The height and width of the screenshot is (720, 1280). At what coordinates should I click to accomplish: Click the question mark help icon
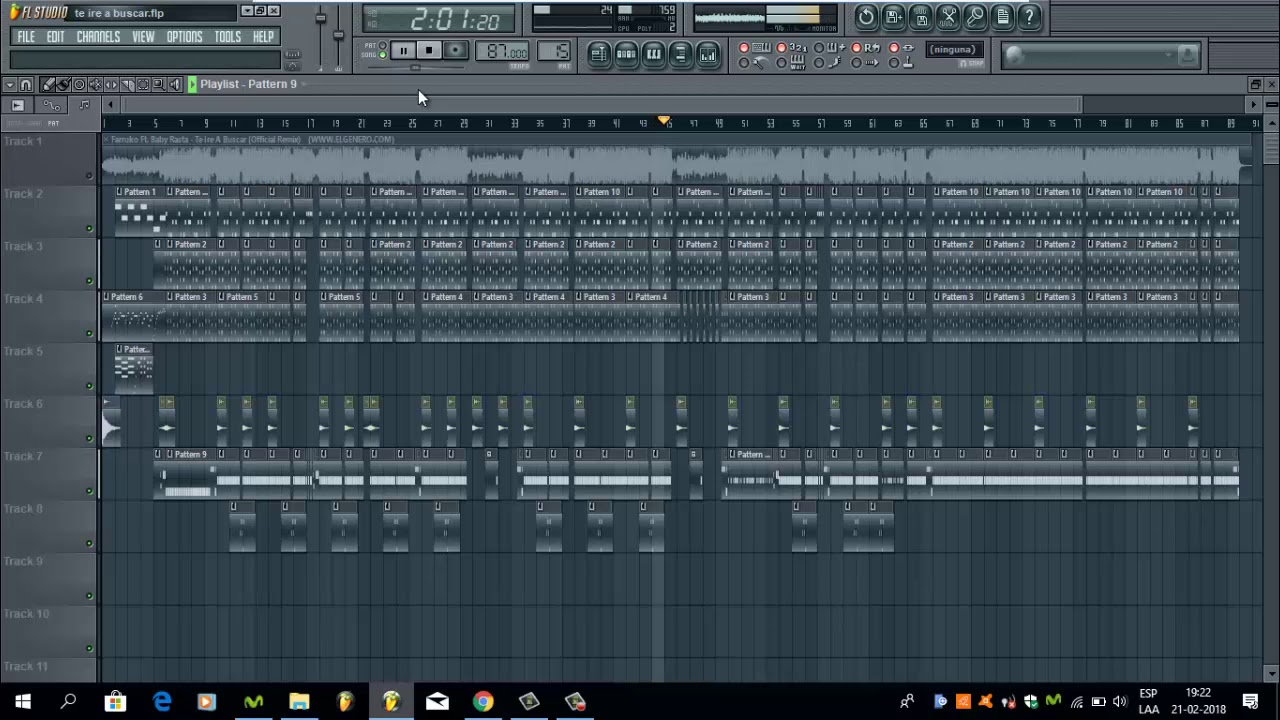1029,17
